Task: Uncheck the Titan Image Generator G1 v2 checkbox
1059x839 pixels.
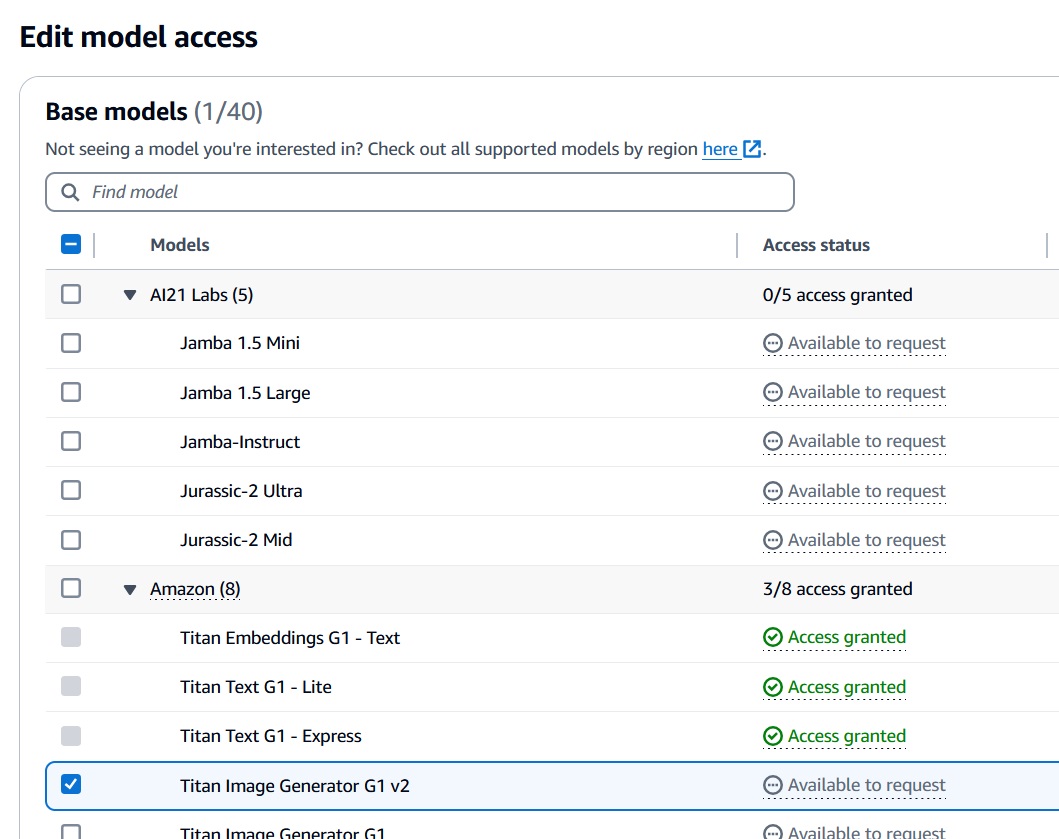Action: (70, 785)
